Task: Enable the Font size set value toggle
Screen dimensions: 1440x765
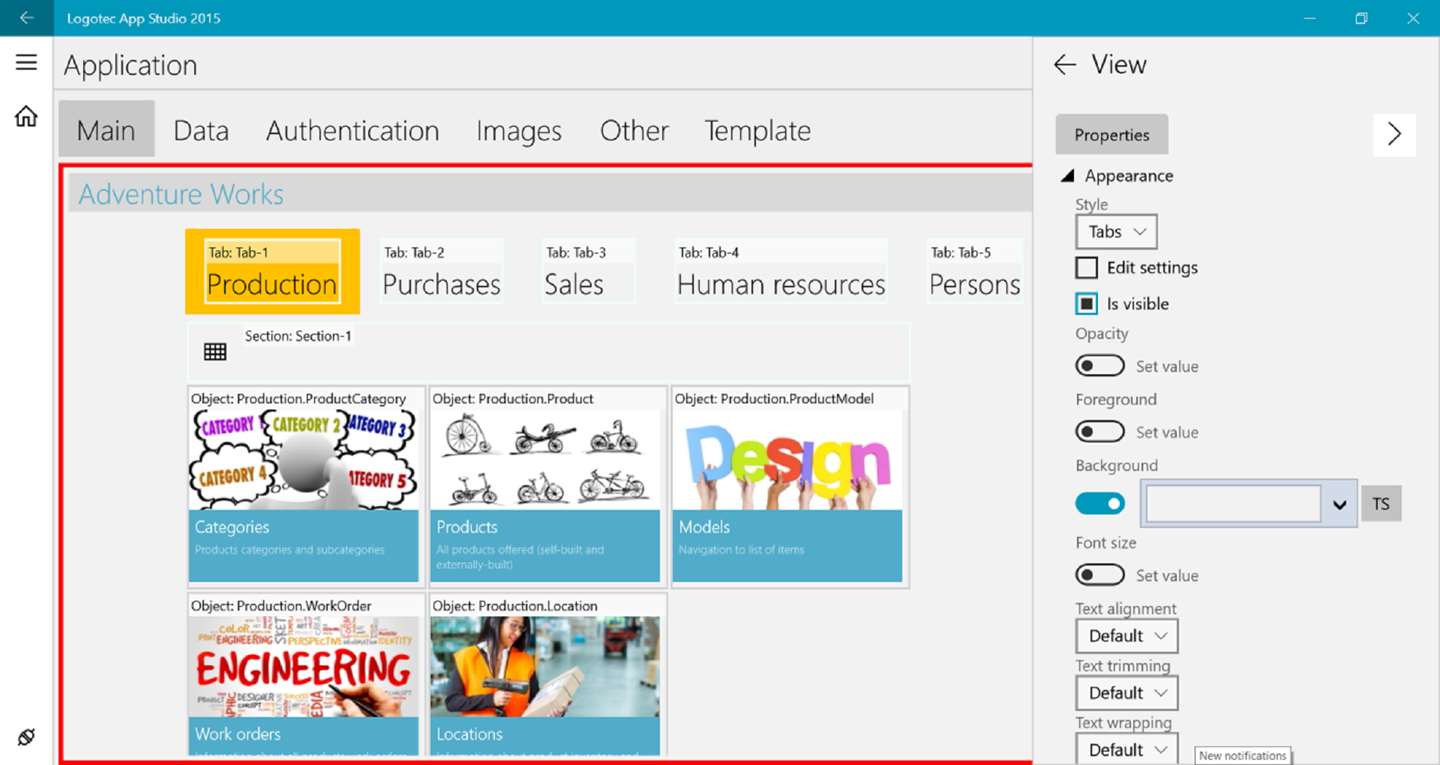Action: pyautogui.click(x=1100, y=575)
